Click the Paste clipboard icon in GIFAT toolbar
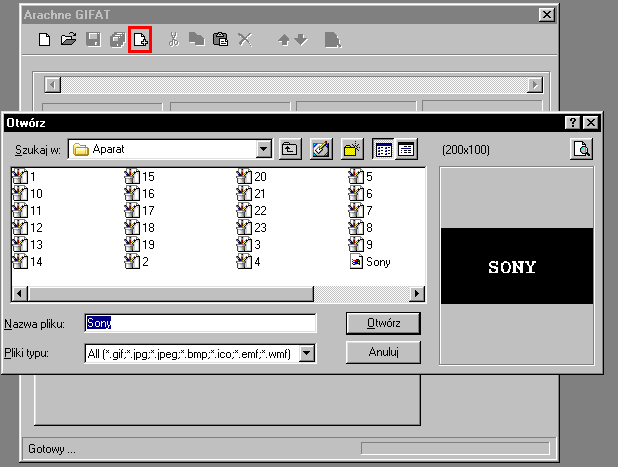 point(220,39)
